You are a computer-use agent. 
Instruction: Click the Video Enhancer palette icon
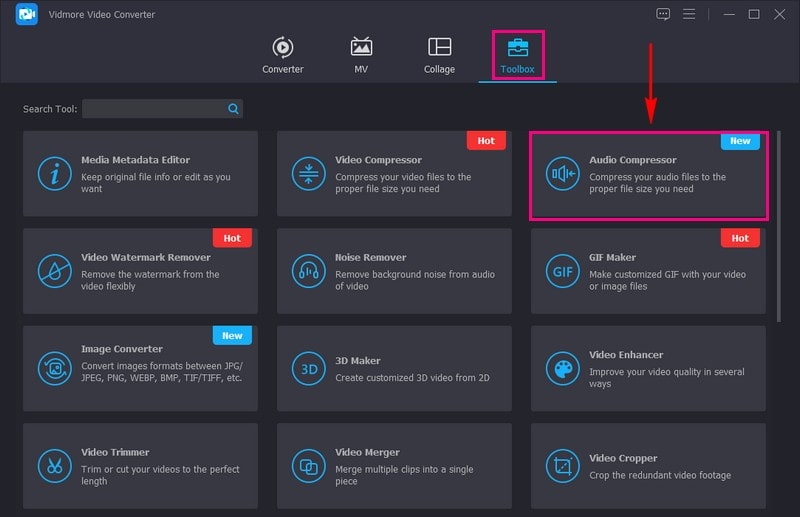coord(562,368)
